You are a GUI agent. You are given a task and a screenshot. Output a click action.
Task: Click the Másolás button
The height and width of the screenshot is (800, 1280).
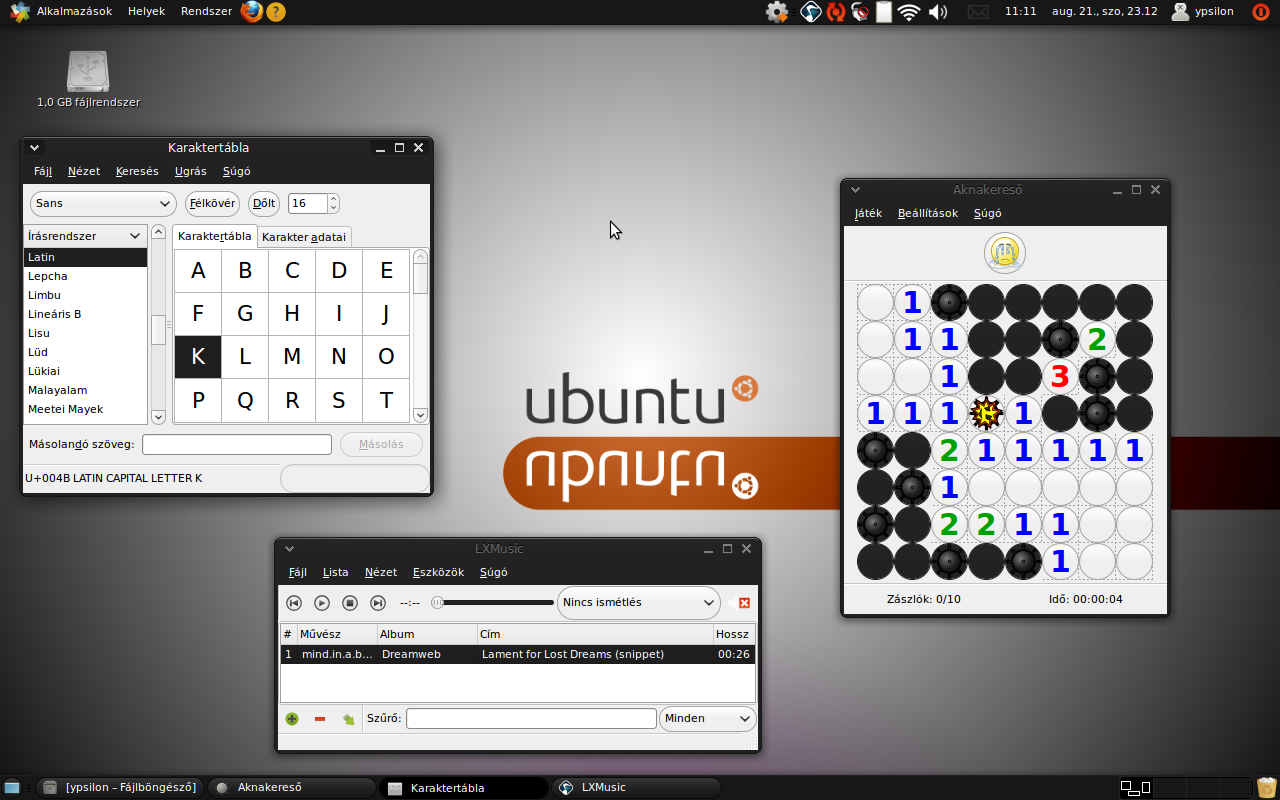click(381, 444)
